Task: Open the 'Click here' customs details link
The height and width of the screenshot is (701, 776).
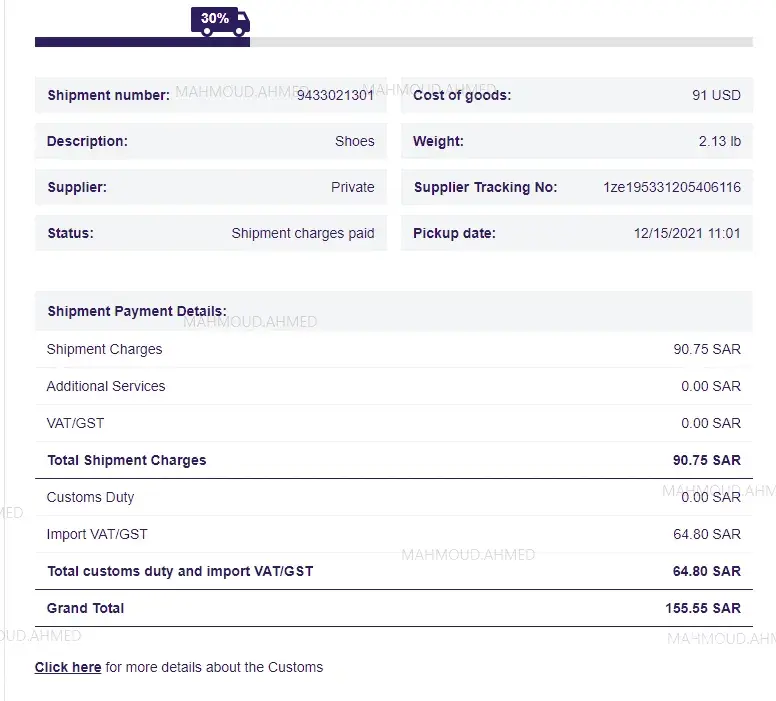Action: tap(68, 667)
